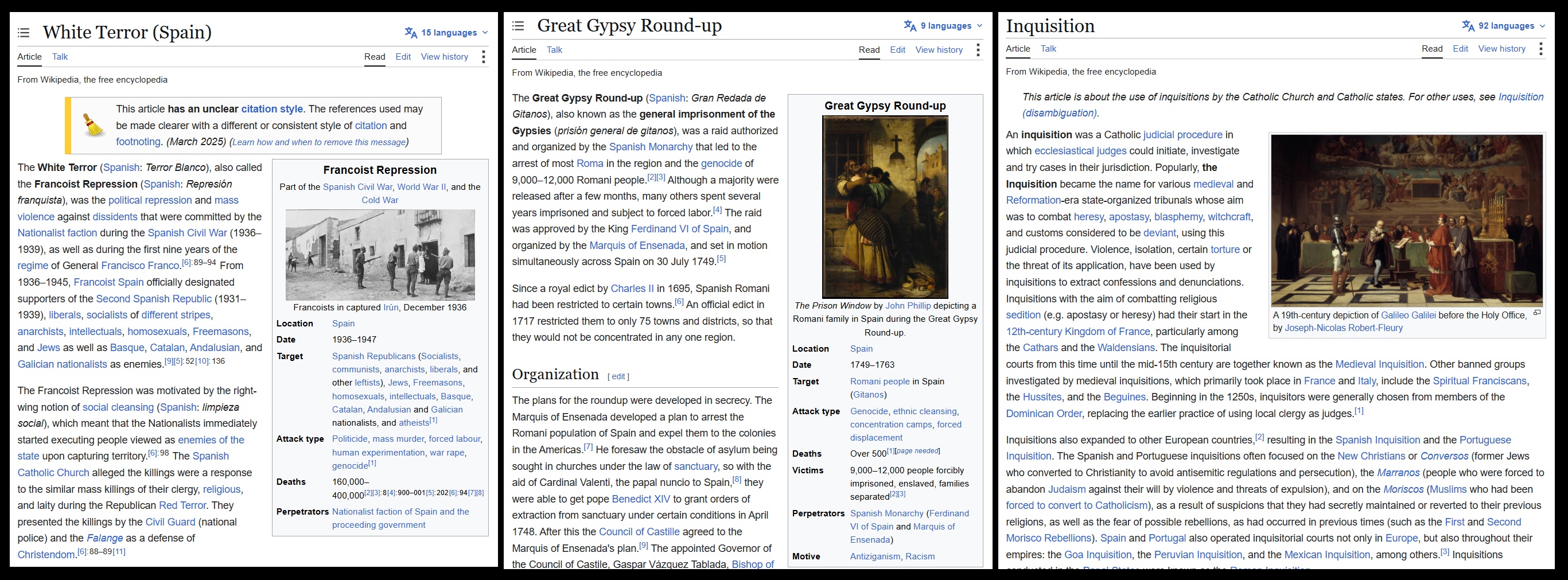Open the 'Inquisition (disambiguation)' hatnote link

1283,104
